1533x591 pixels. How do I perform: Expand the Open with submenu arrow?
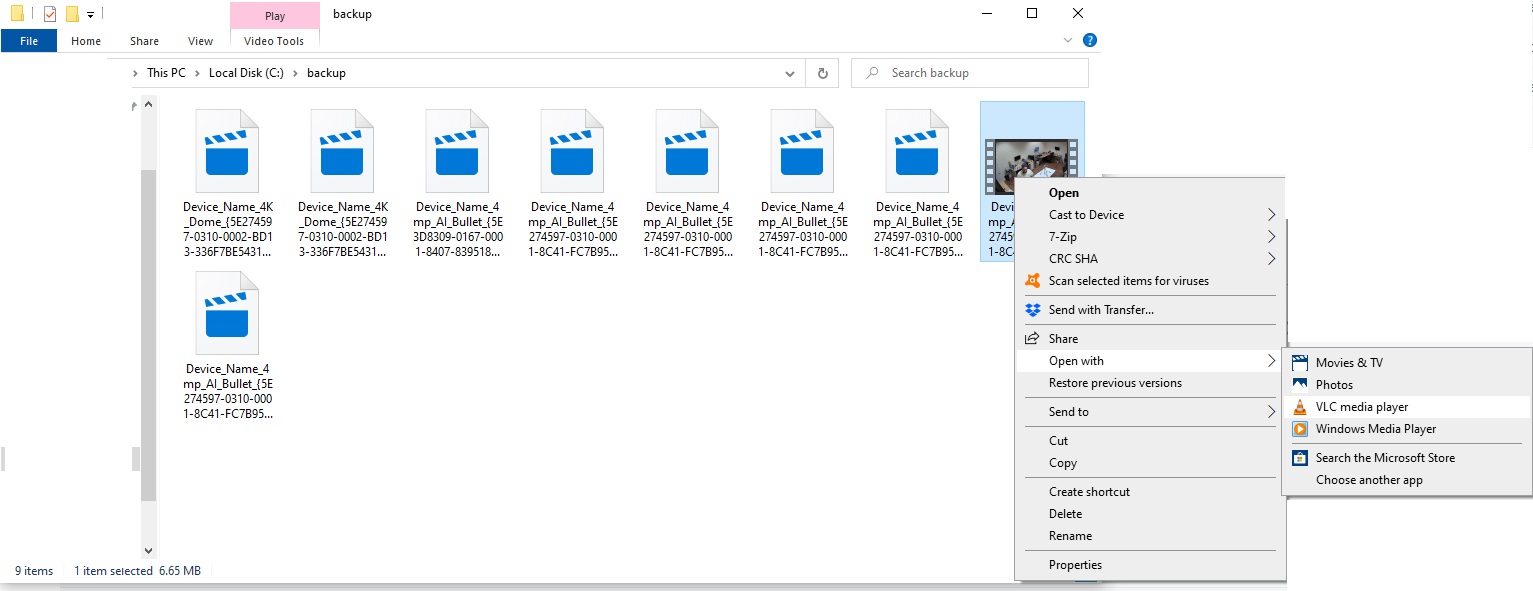[1271, 361]
